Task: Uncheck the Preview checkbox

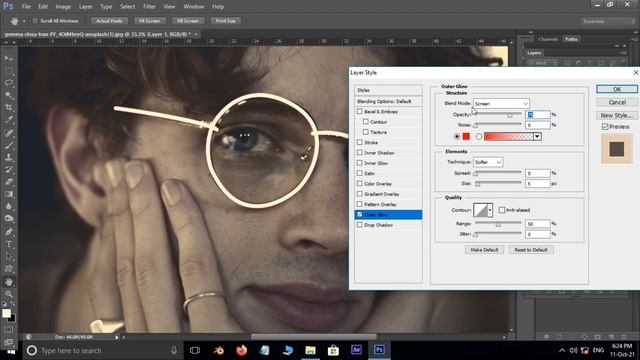Action: tap(605, 127)
